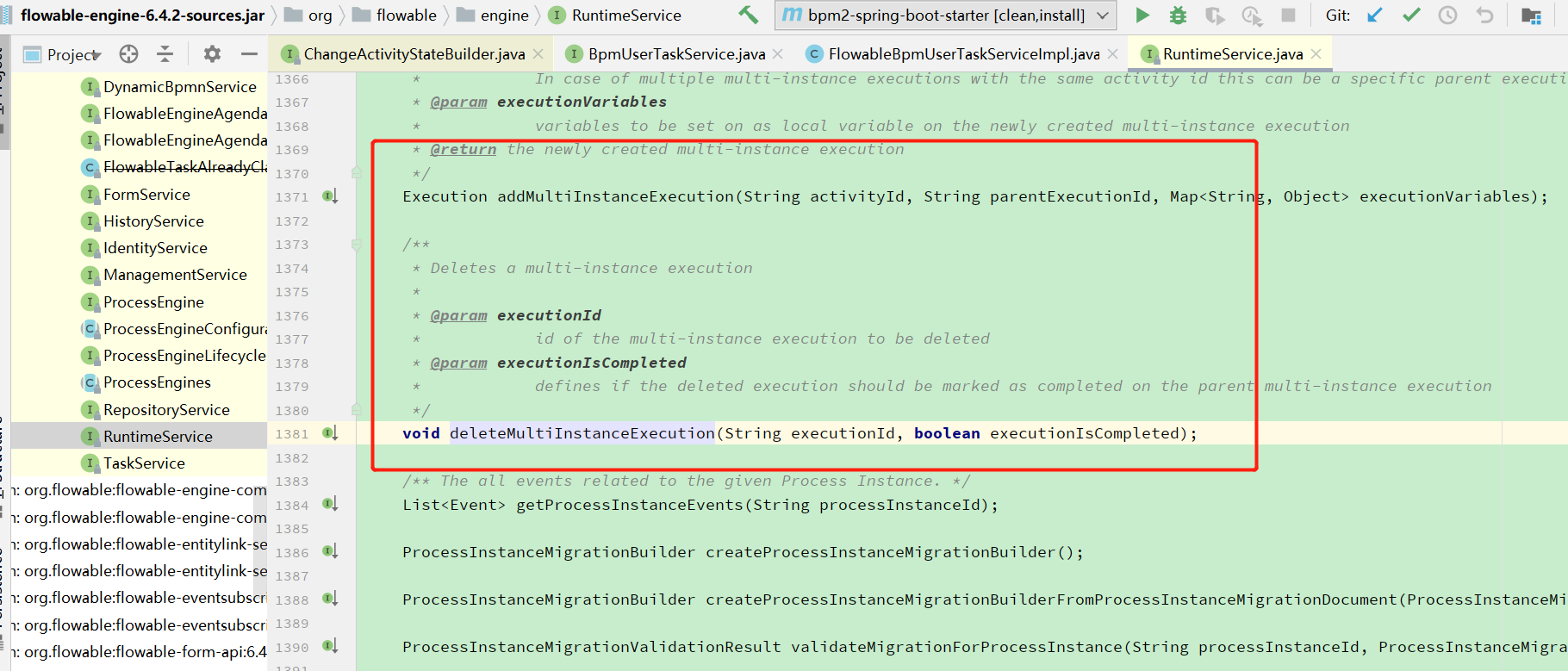Image resolution: width=1568 pixels, height=671 pixels.
Task: Run with coverage icon in toolbar
Action: (x=1215, y=15)
